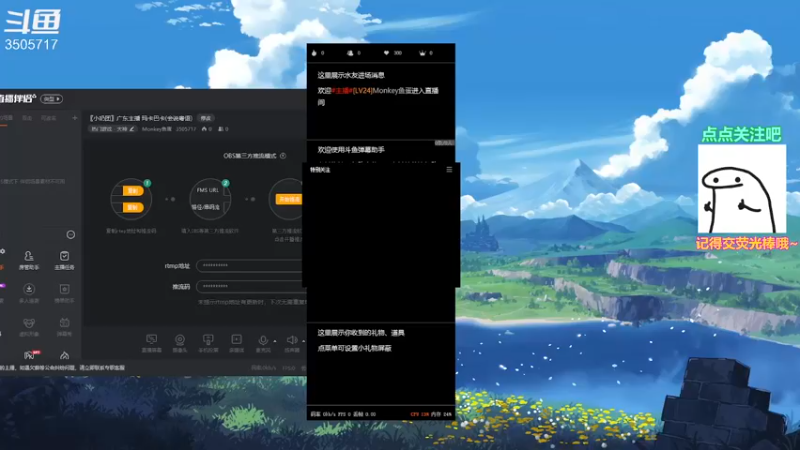Click into the stream key field
The image size is (800, 450).
tap(250, 286)
